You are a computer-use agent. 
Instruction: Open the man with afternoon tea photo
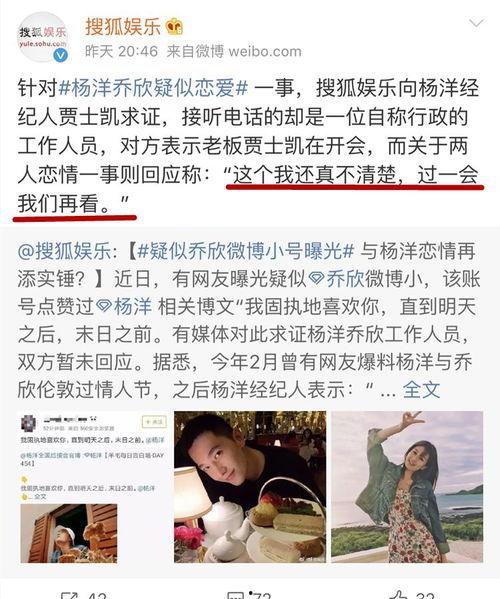(250, 487)
